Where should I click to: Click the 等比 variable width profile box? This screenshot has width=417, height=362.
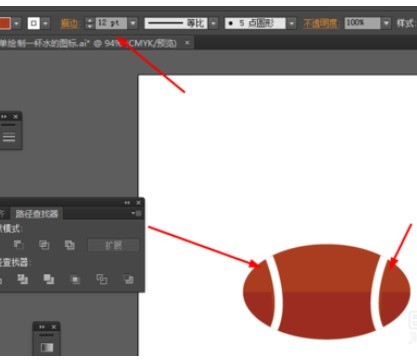(176, 23)
